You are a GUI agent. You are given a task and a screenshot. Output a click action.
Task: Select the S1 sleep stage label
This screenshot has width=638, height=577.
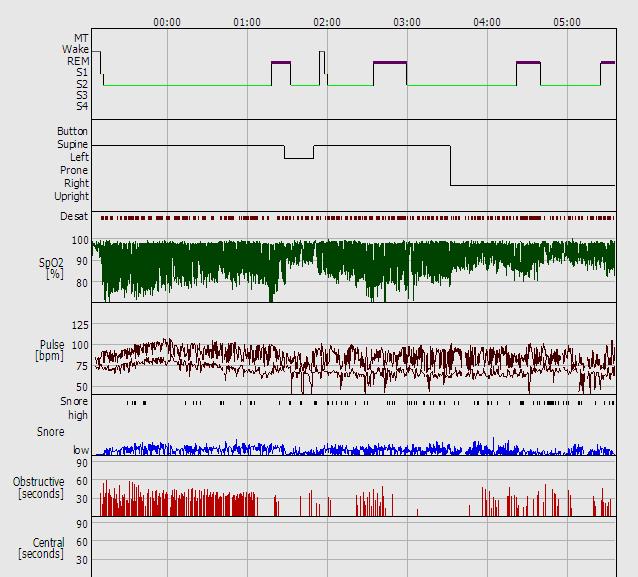[x=82, y=72]
